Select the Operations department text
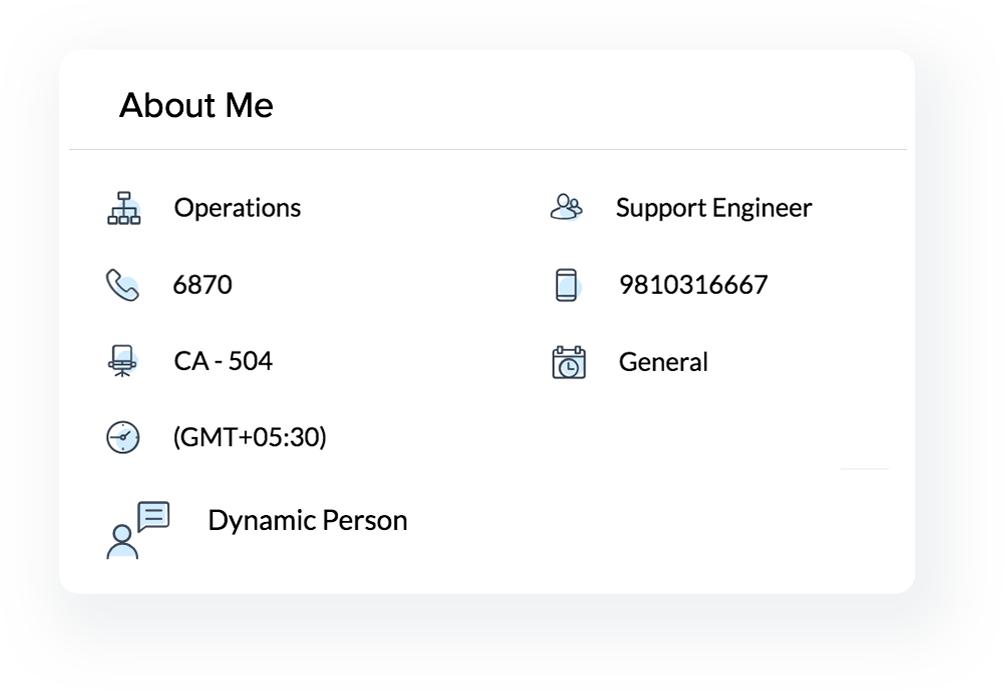Screen dimensions: 1004x691 coord(237,208)
